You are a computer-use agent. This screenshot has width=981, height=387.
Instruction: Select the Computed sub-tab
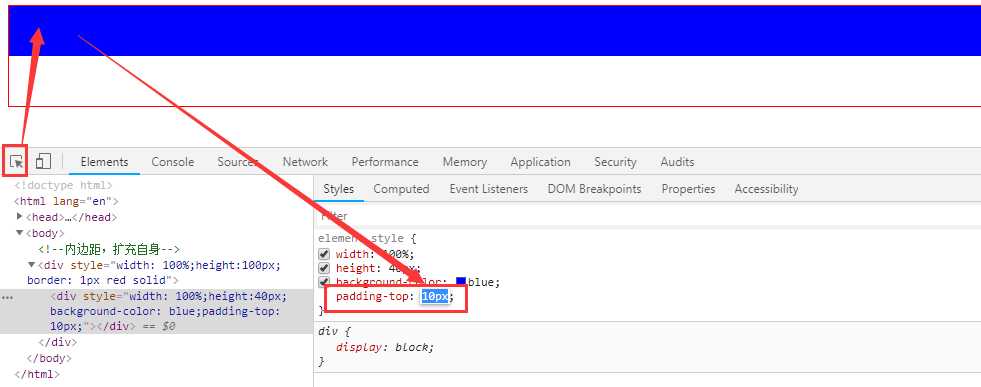[x=401, y=189]
